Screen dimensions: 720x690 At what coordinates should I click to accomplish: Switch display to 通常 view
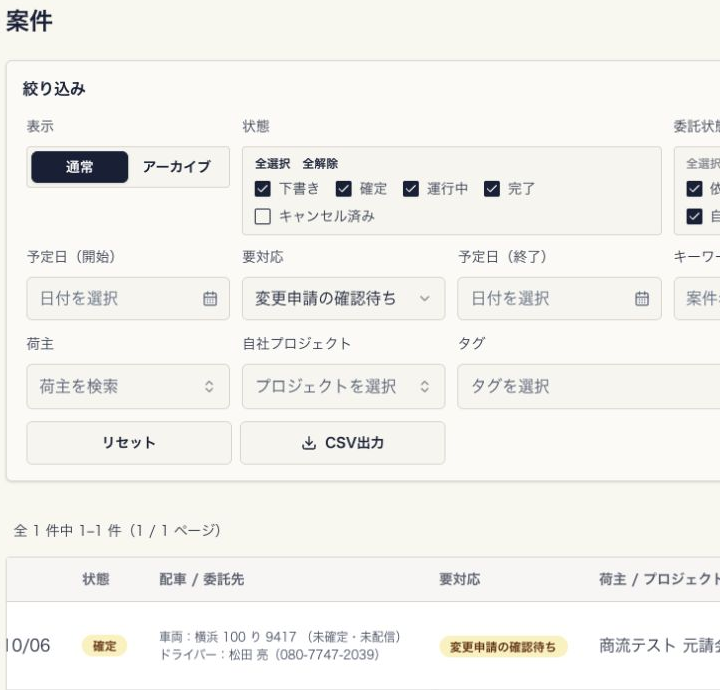tap(79, 167)
